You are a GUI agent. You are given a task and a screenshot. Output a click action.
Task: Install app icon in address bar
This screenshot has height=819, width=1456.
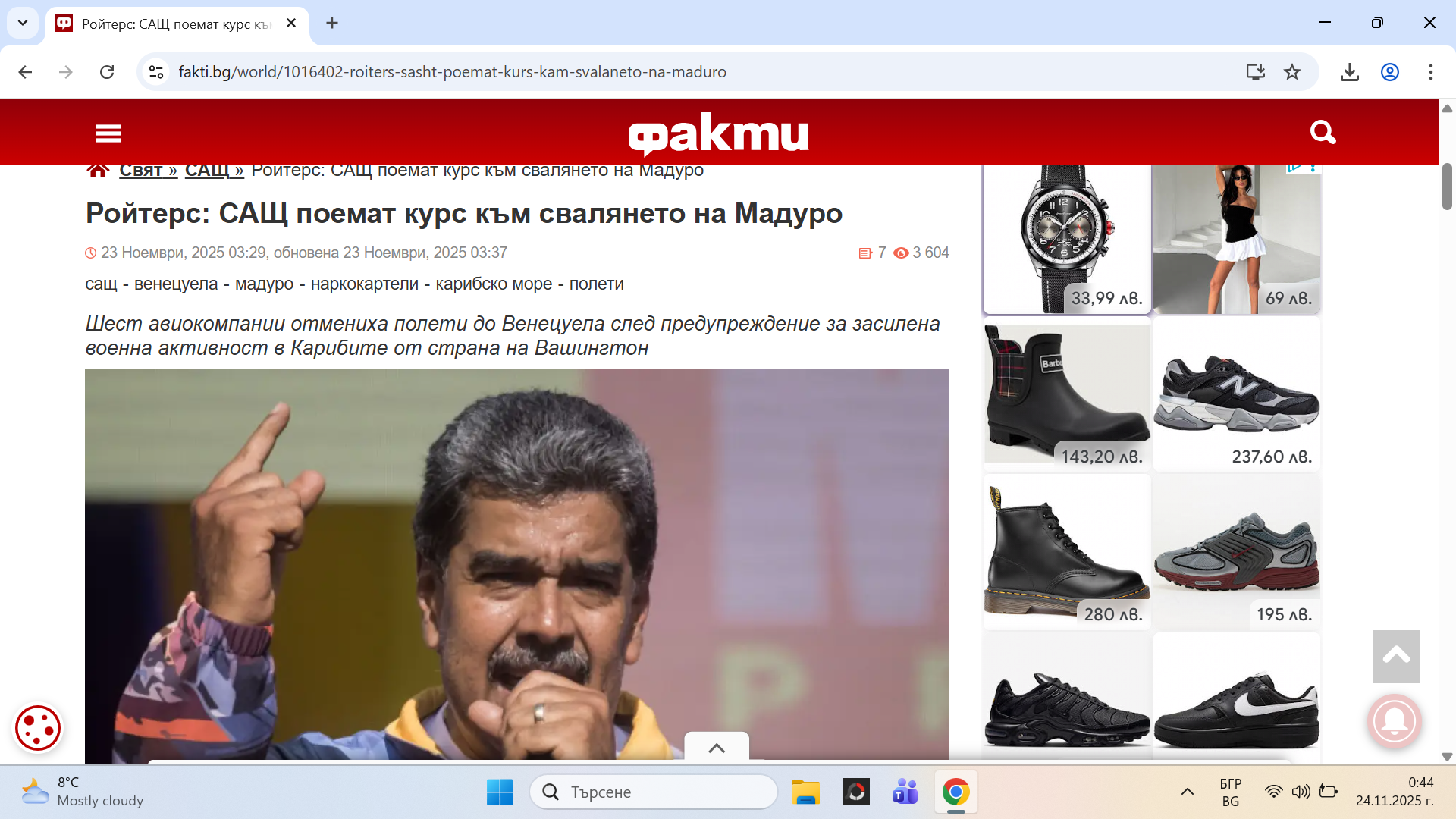click(1255, 72)
